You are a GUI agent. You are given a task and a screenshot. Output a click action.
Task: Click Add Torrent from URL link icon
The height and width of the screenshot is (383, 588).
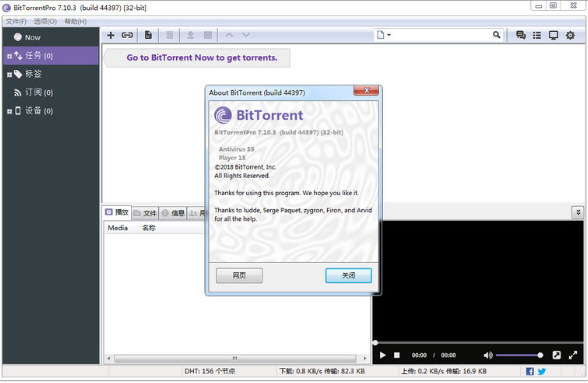127,35
